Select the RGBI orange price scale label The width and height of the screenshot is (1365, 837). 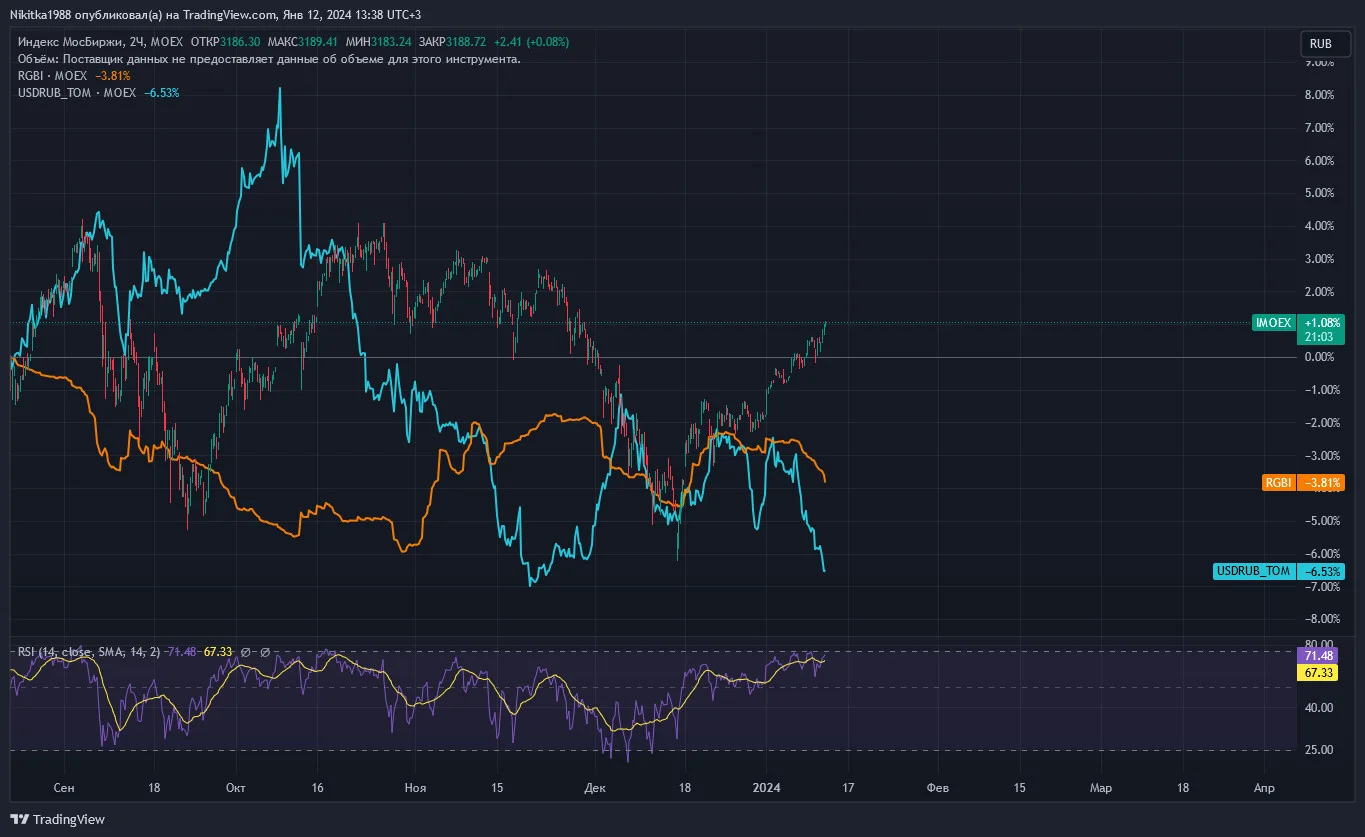[1279, 482]
